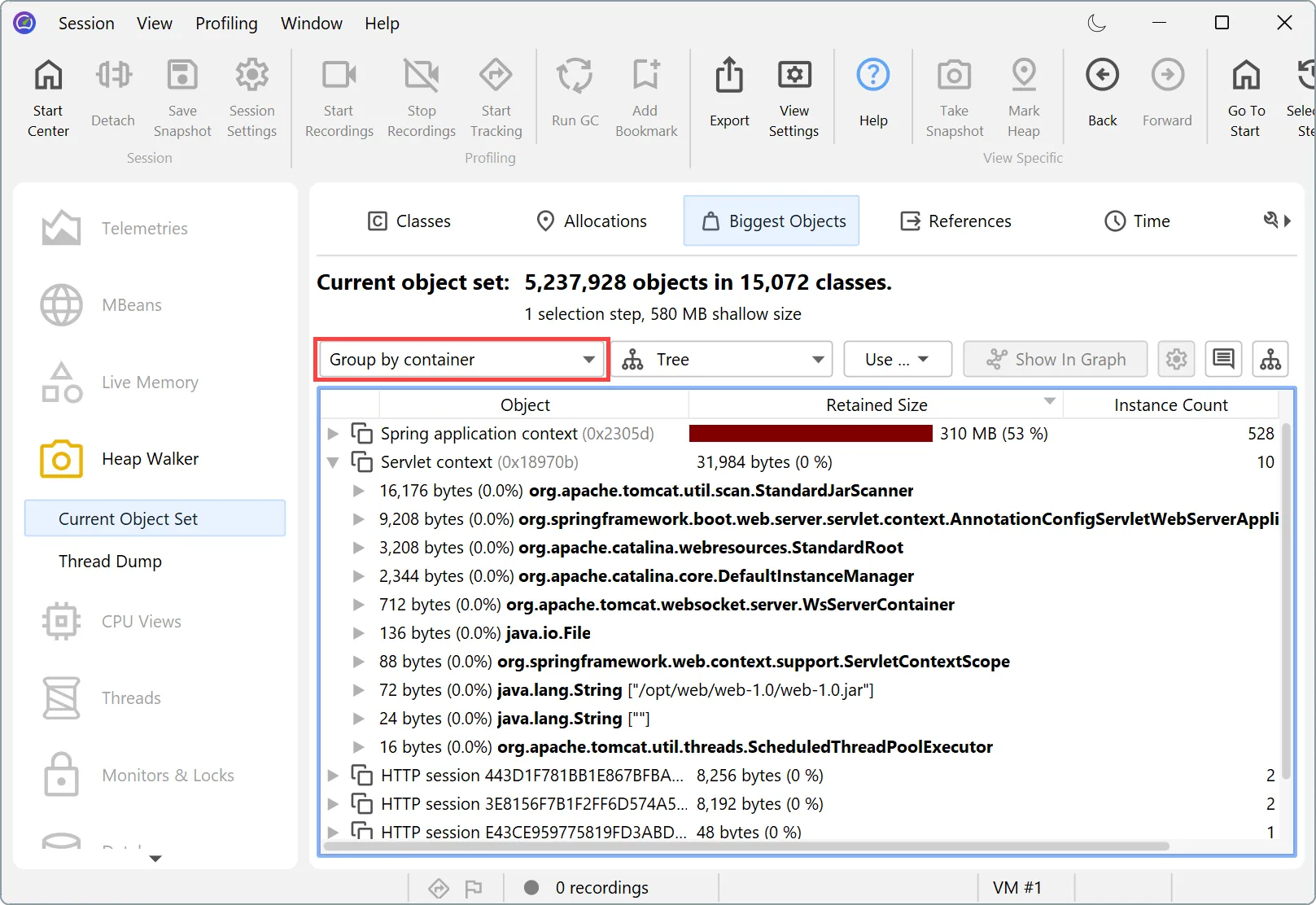Image resolution: width=1316 pixels, height=905 pixels.
Task: Click the vertical scrollbar of the object table
Action: [x=1286, y=600]
